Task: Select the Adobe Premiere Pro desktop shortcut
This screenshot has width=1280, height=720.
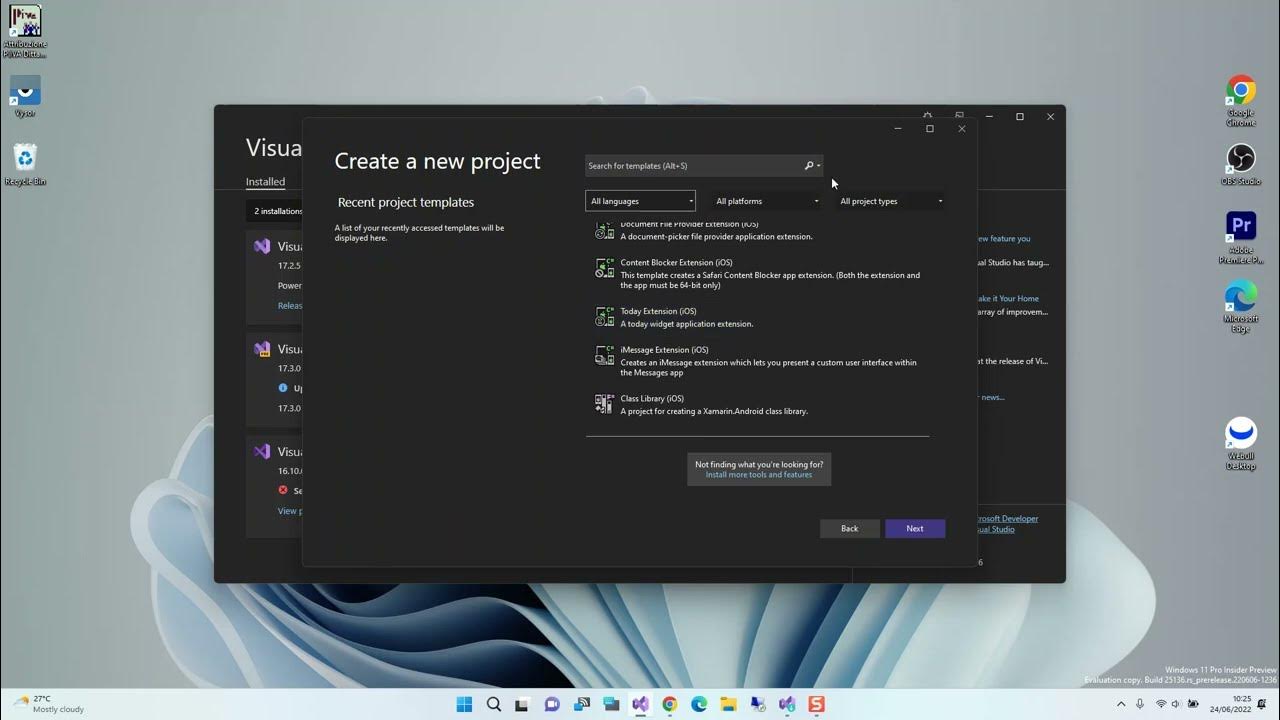Action: [x=1241, y=238]
